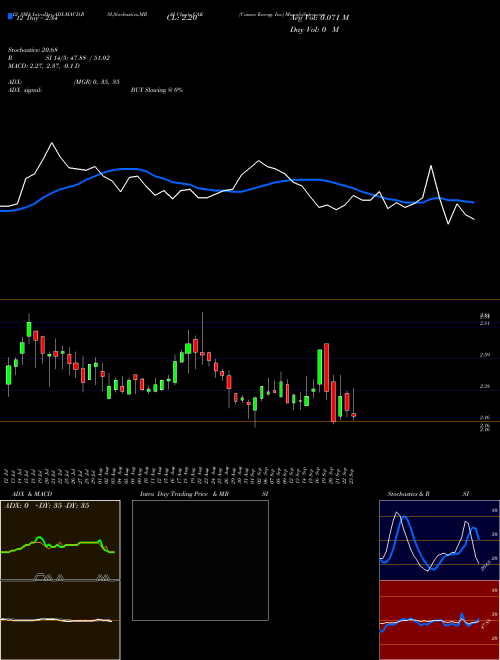Click the empty Intra Day Trading Price panel

[200, 560]
